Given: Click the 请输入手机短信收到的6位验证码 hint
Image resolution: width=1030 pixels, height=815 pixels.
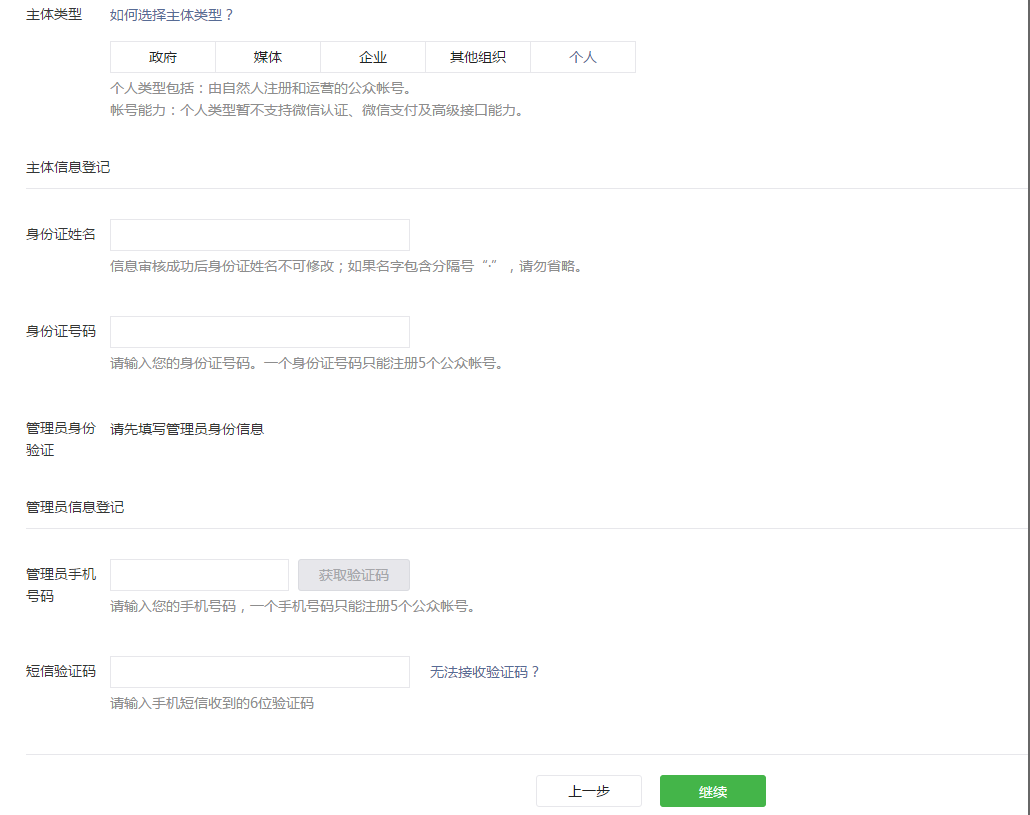Looking at the screenshot, I should tap(212, 703).
